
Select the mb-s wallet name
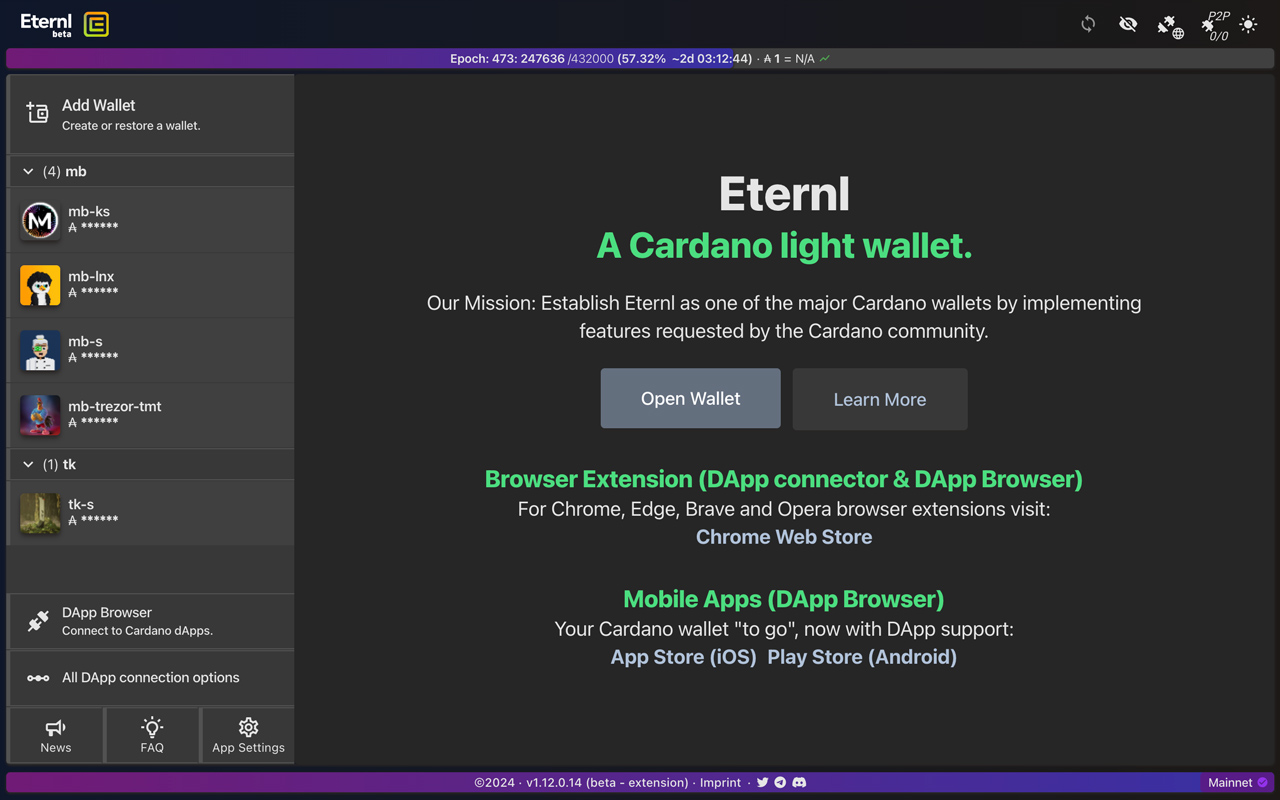[x=85, y=341]
